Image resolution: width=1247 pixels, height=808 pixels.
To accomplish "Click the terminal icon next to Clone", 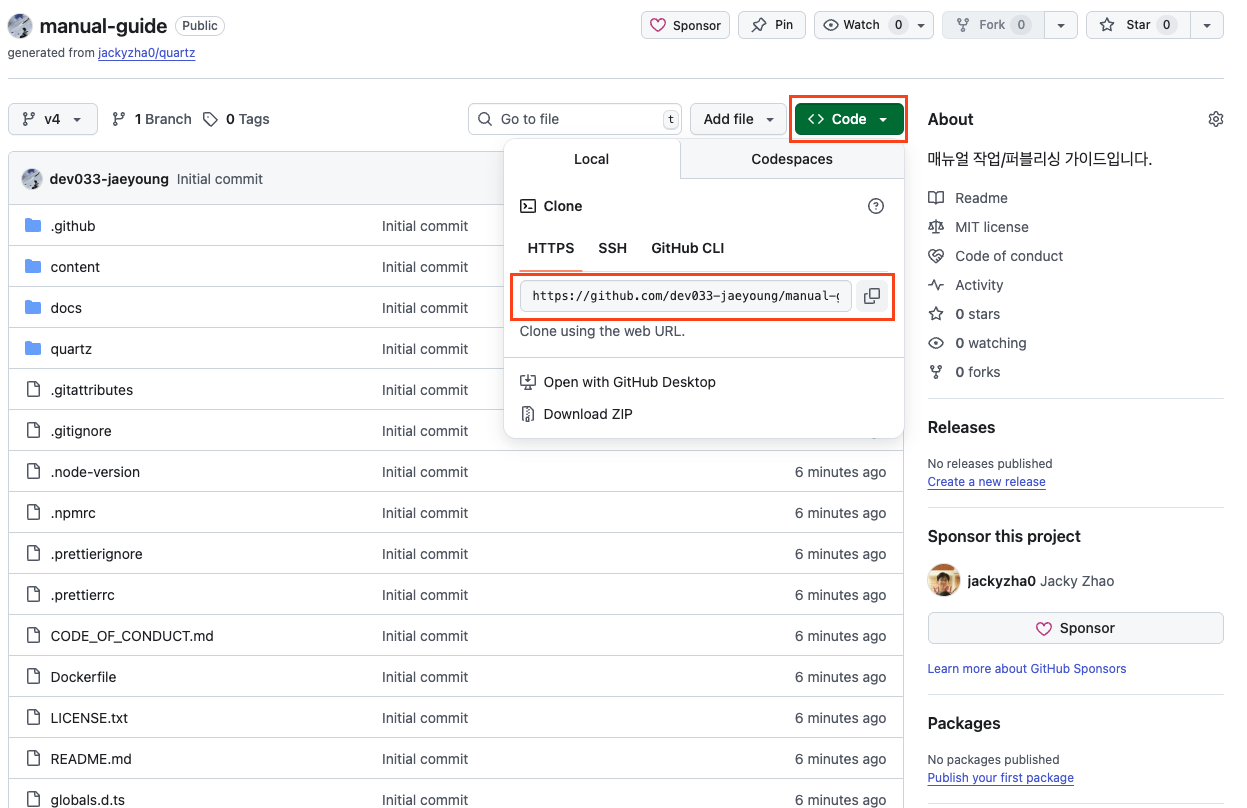I will 528,206.
